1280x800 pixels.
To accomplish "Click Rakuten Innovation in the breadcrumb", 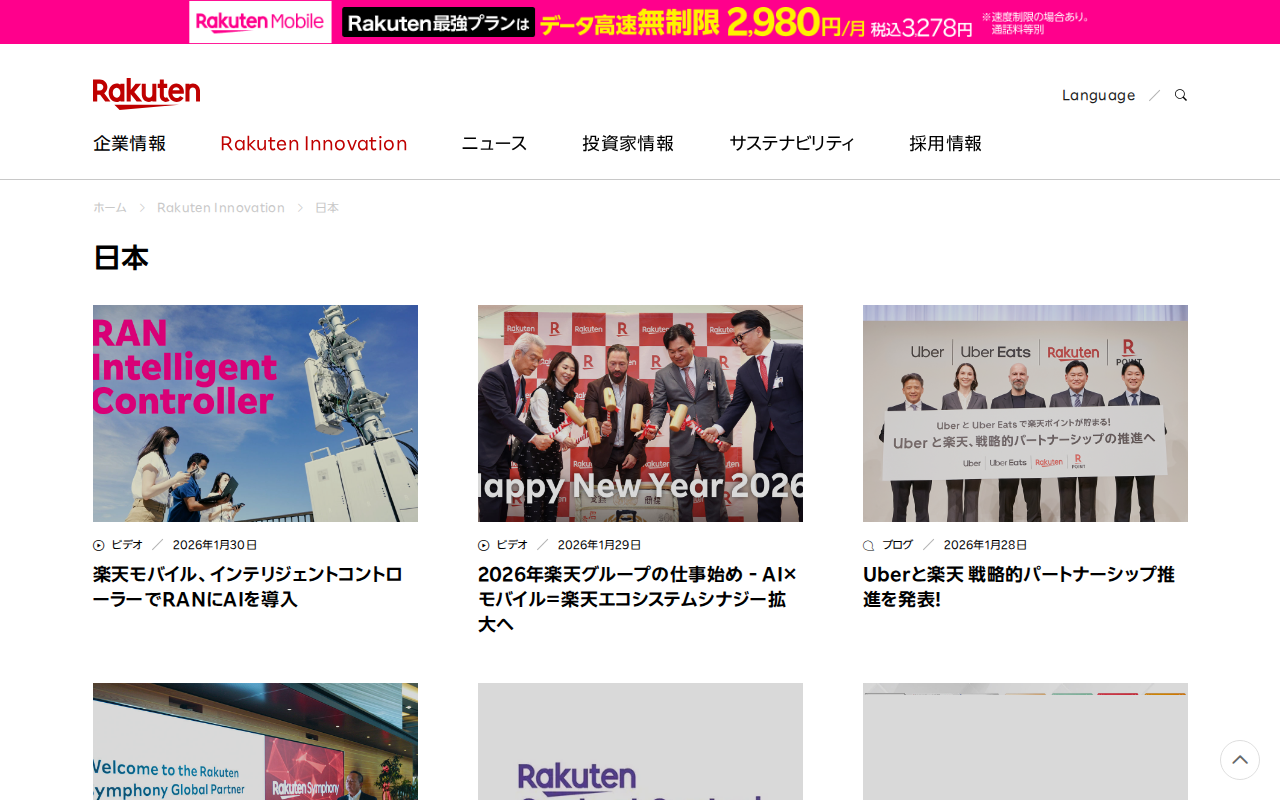I will point(221,208).
